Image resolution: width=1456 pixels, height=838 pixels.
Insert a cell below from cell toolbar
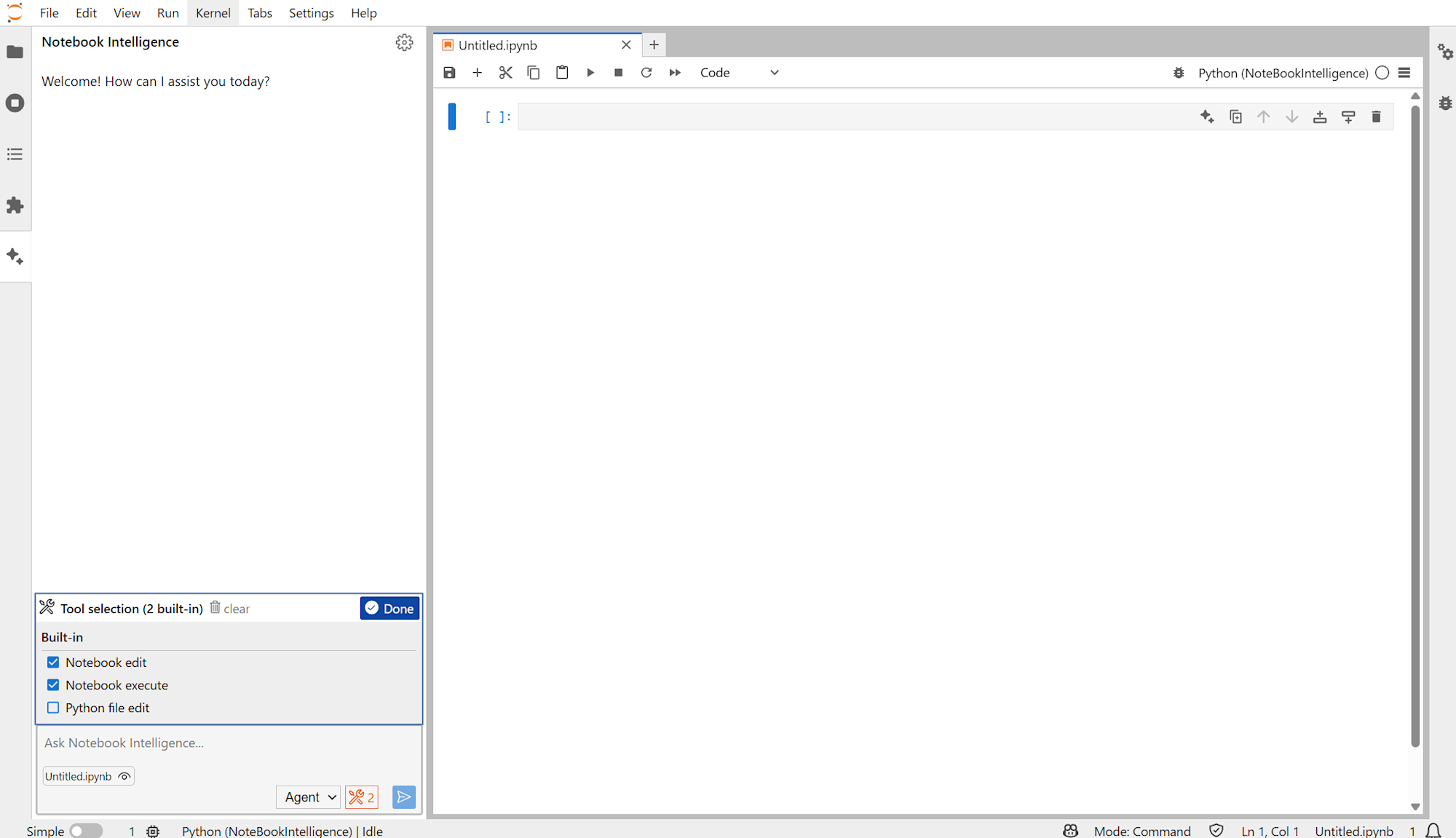[x=1348, y=116]
